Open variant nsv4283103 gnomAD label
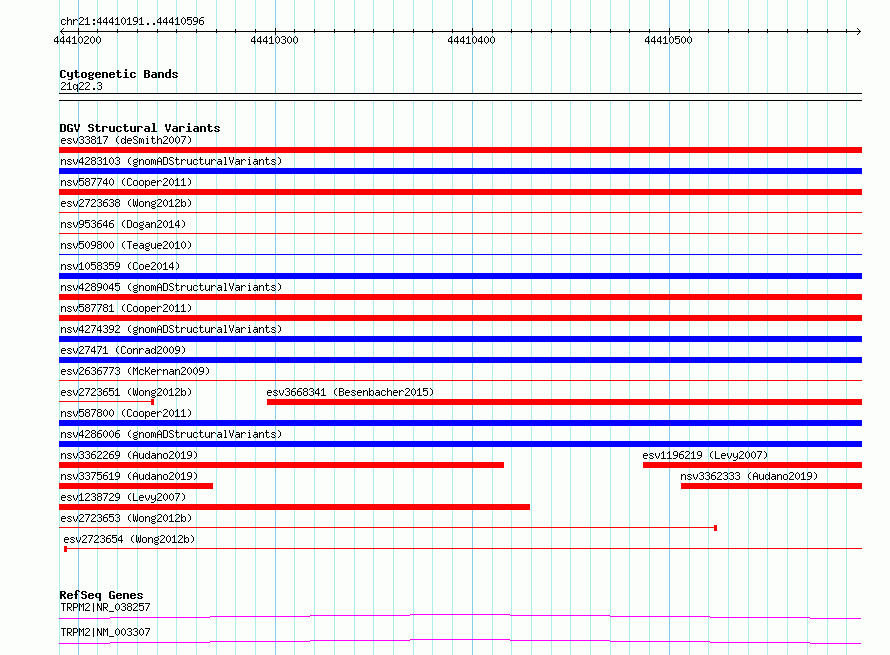Viewport: 890px width, 655px height. (x=171, y=161)
